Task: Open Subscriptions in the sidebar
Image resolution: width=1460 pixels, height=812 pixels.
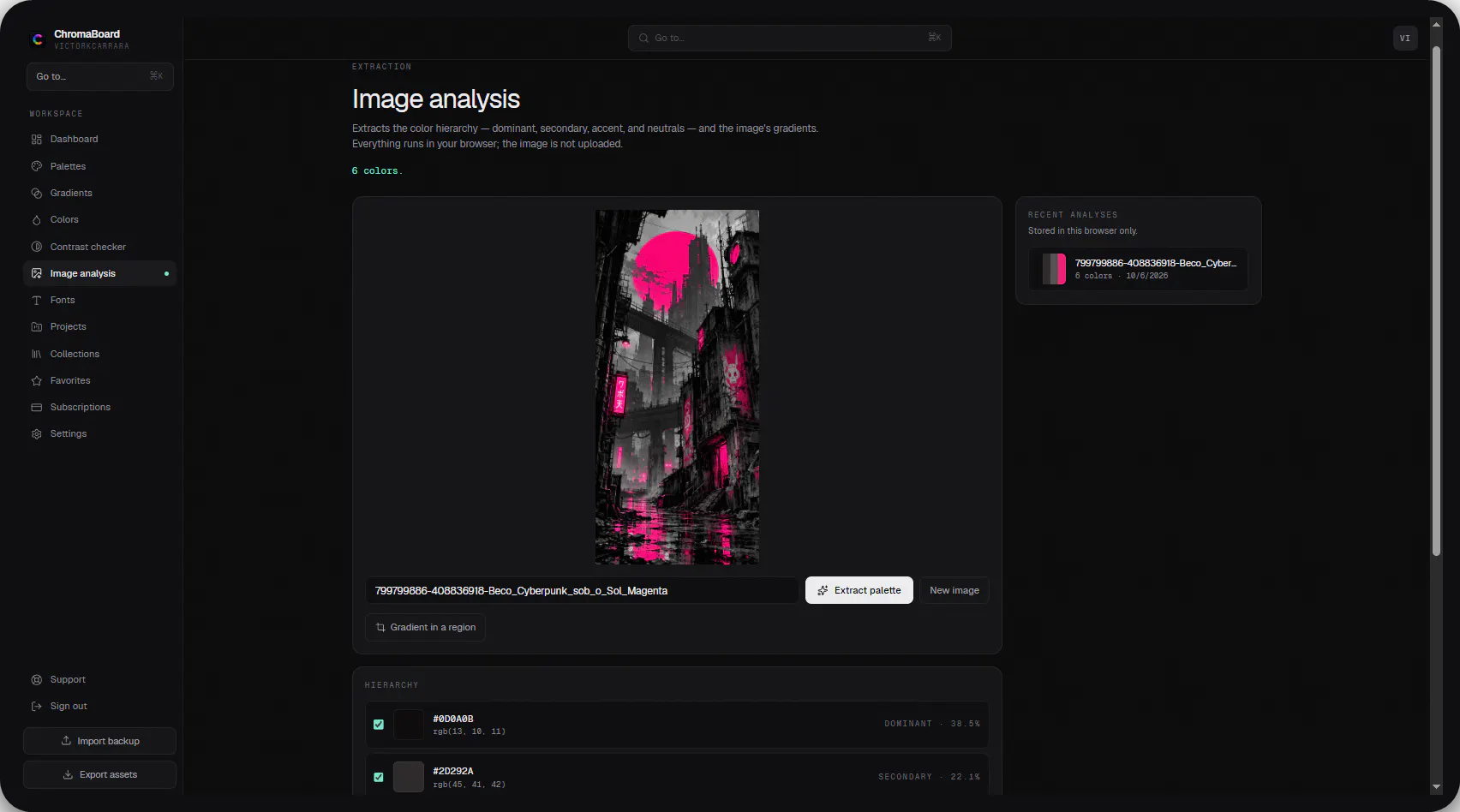Action: click(x=99, y=408)
